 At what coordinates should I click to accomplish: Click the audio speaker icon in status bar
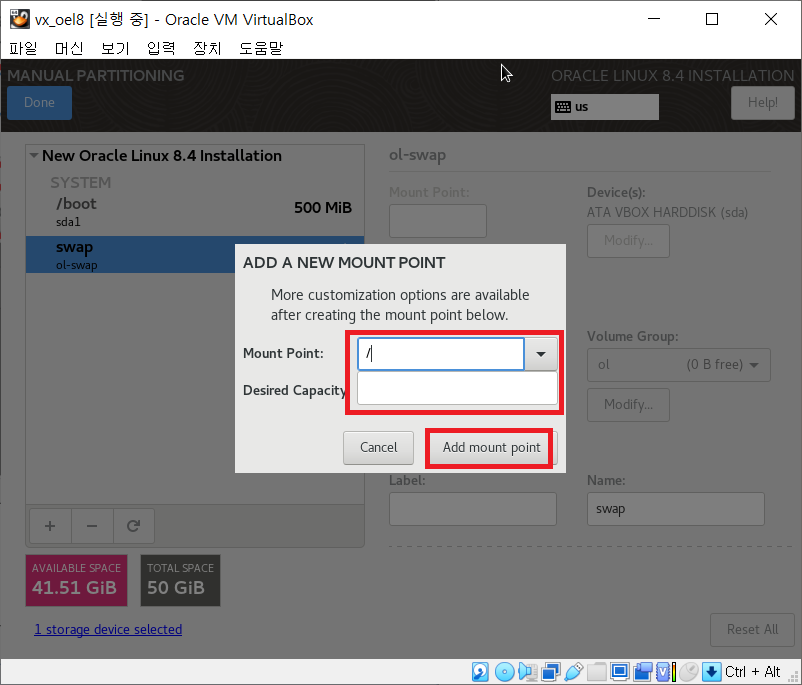coord(527,671)
